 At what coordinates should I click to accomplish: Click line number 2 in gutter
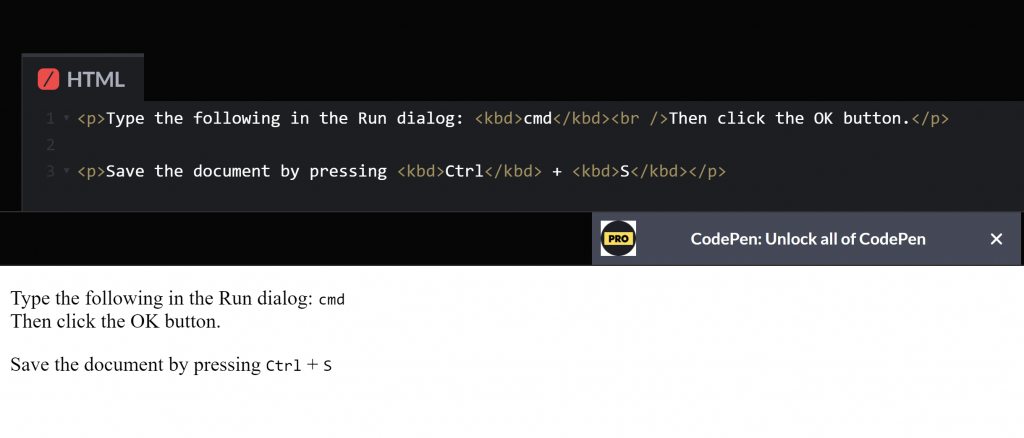click(49, 145)
